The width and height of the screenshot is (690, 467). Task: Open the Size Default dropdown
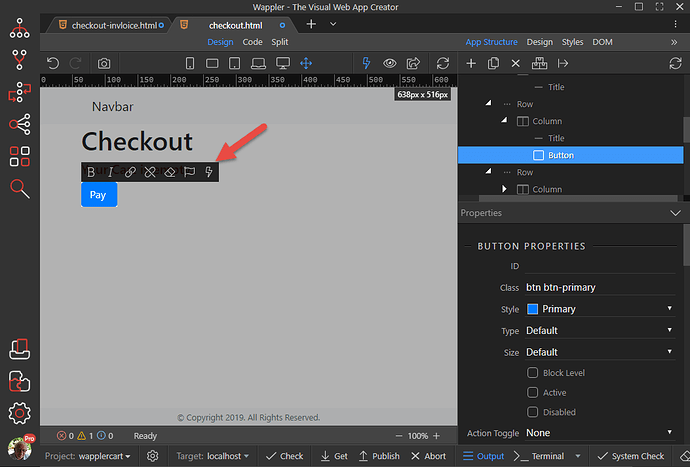pos(600,352)
